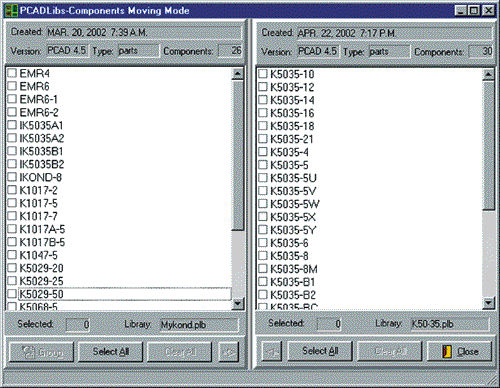Click the Group button in left pane

pyautogui.click(x=41, y=352)
